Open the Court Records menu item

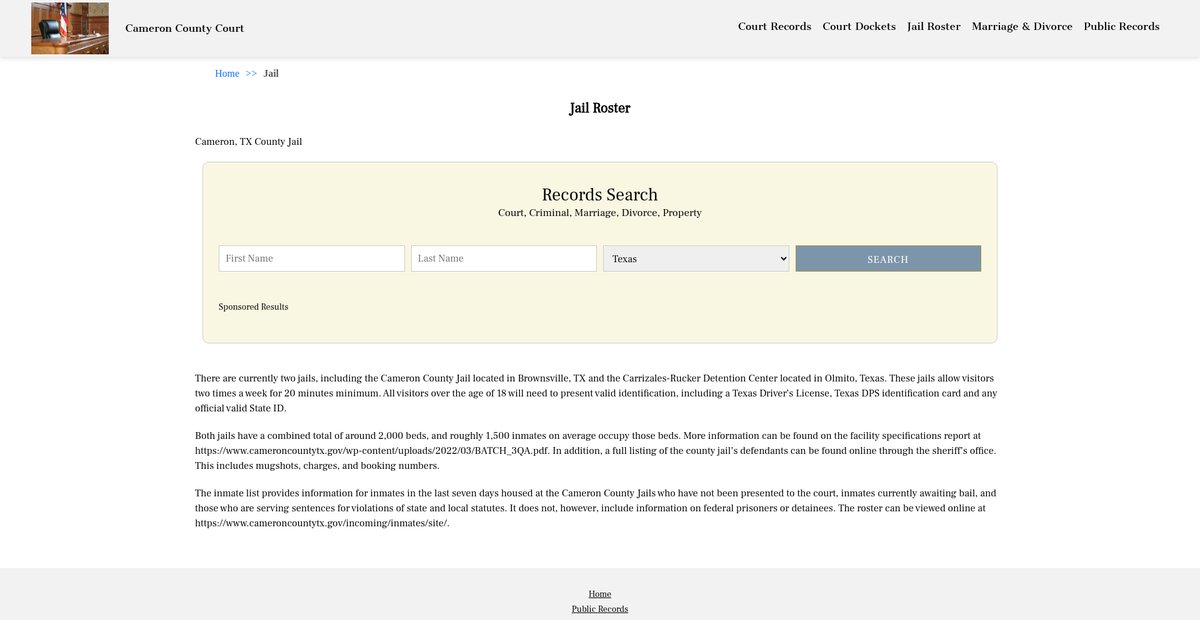pyautogui.click(x=774, y=27)
